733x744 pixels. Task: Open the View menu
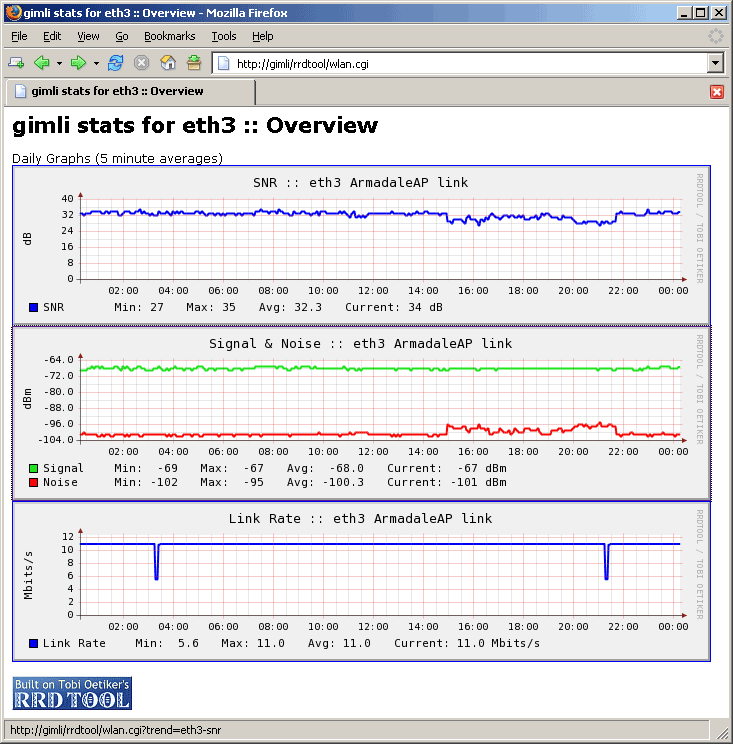pos(88,36)
